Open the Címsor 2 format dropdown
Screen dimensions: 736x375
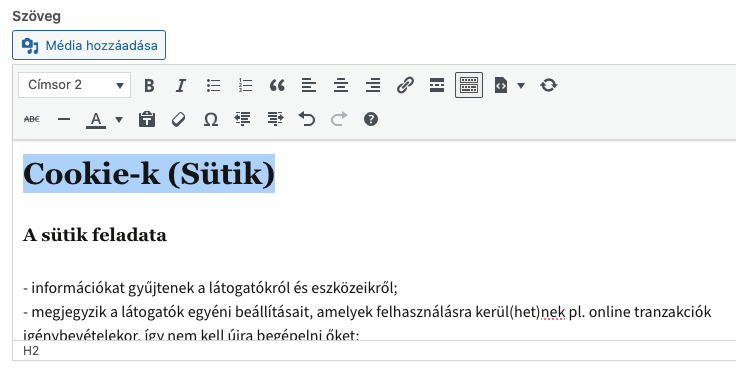tap(75, 85)
